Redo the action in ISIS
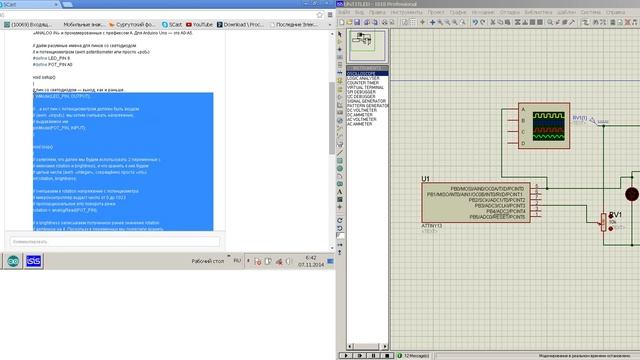 coord(483,22)
